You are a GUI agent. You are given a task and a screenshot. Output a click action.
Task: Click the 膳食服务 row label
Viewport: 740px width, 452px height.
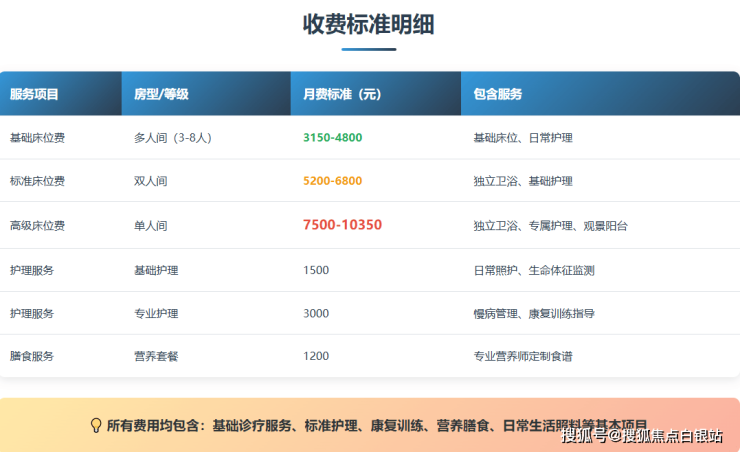pos(31,356)
